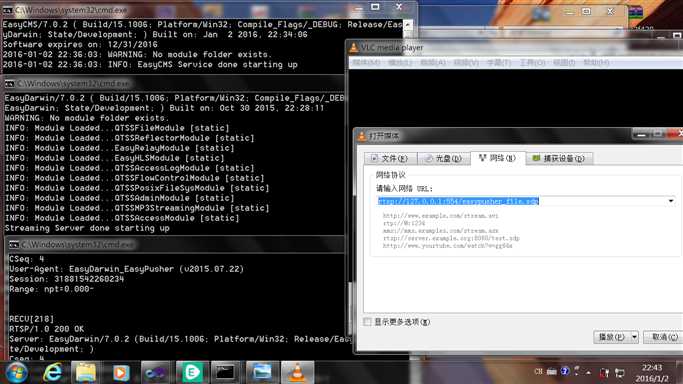Switch to the 捕获设备(D) tab
The image size is (683, 384).
pos(559,158)
